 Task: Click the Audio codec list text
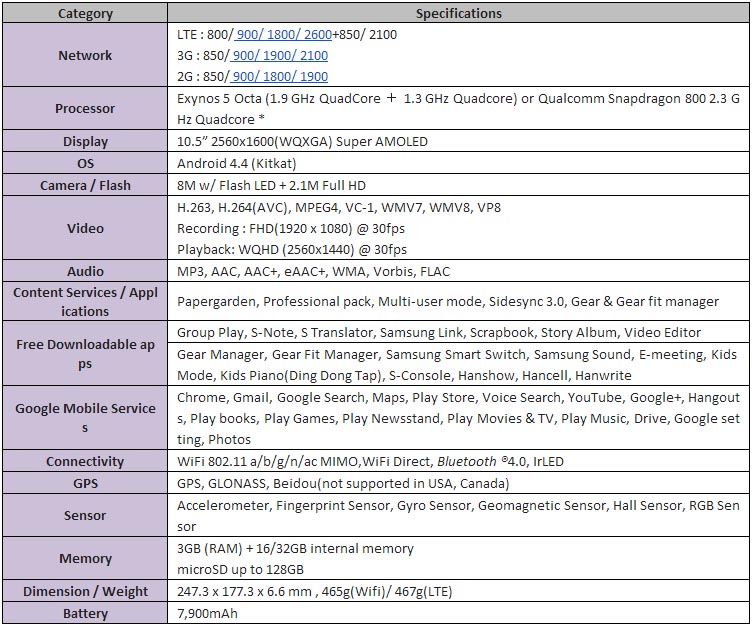(314, 272)
